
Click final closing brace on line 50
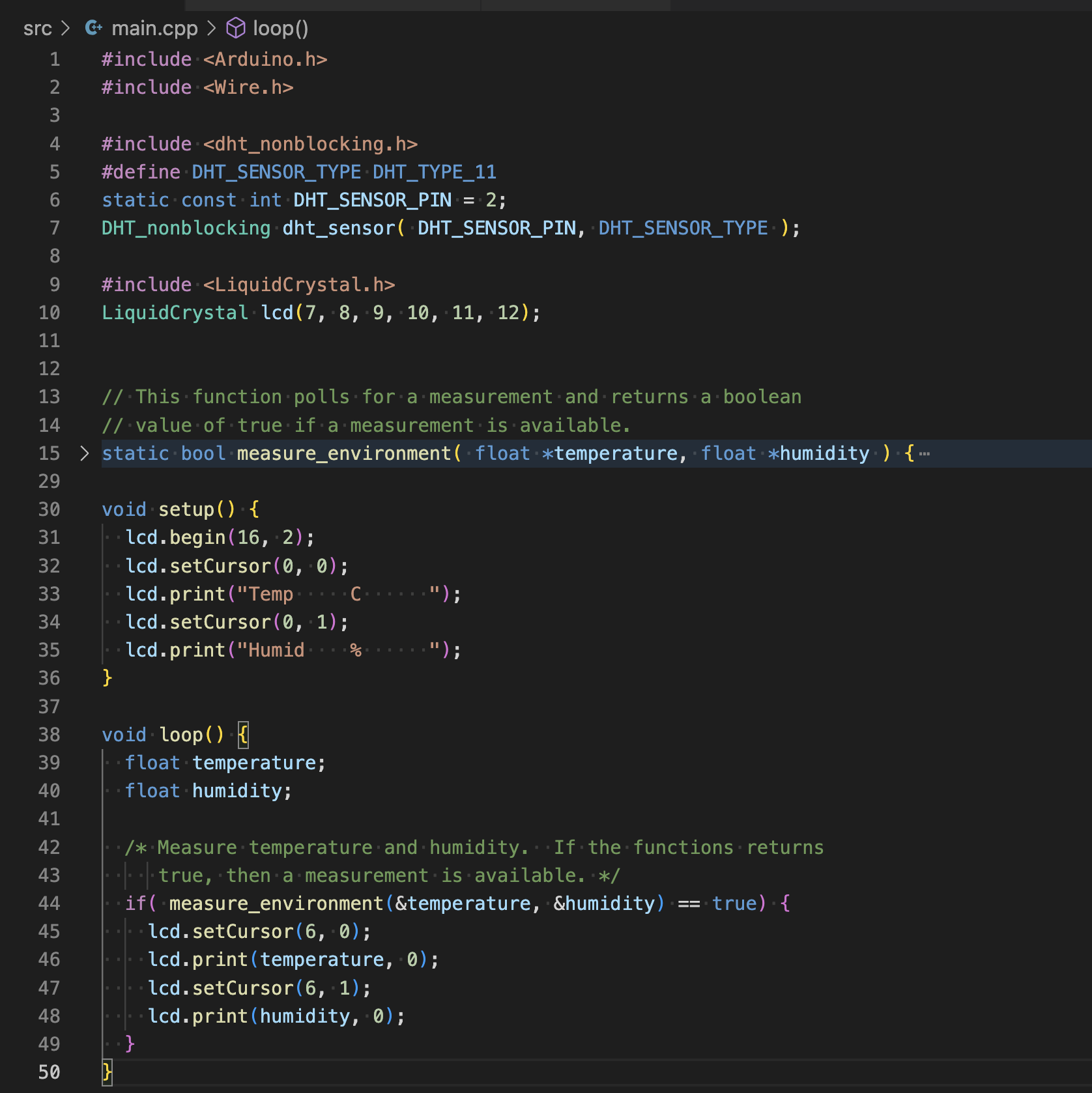tap(108, 1072)
